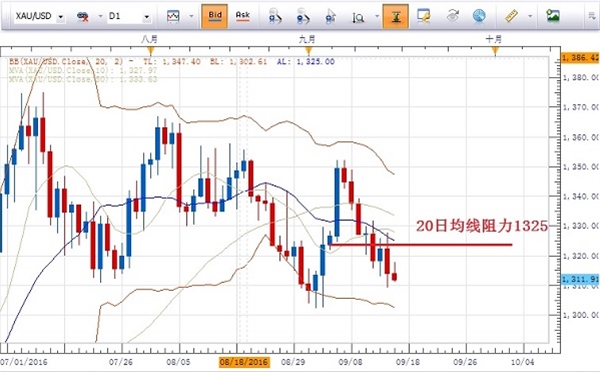Click the remove-link icon beside the symbol box
Screen dimensions: 600x372
(x=83, y=16)
